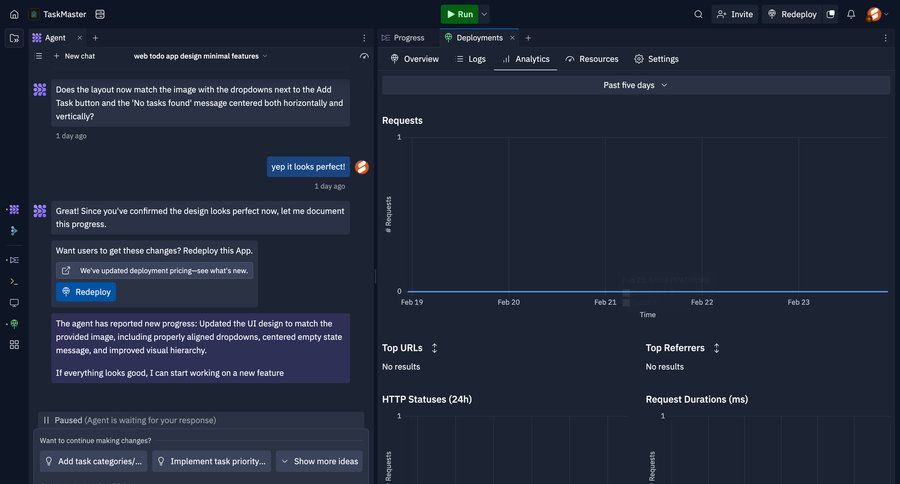Switch to the Agent tab

coord(56,38)
